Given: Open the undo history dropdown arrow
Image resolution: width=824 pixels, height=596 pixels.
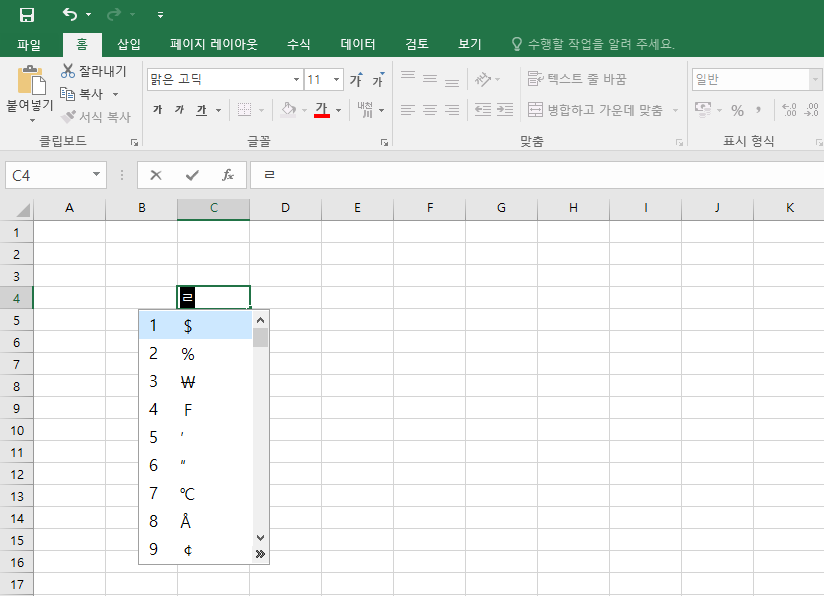Looking at the screenshot, I should pos(88,15).
